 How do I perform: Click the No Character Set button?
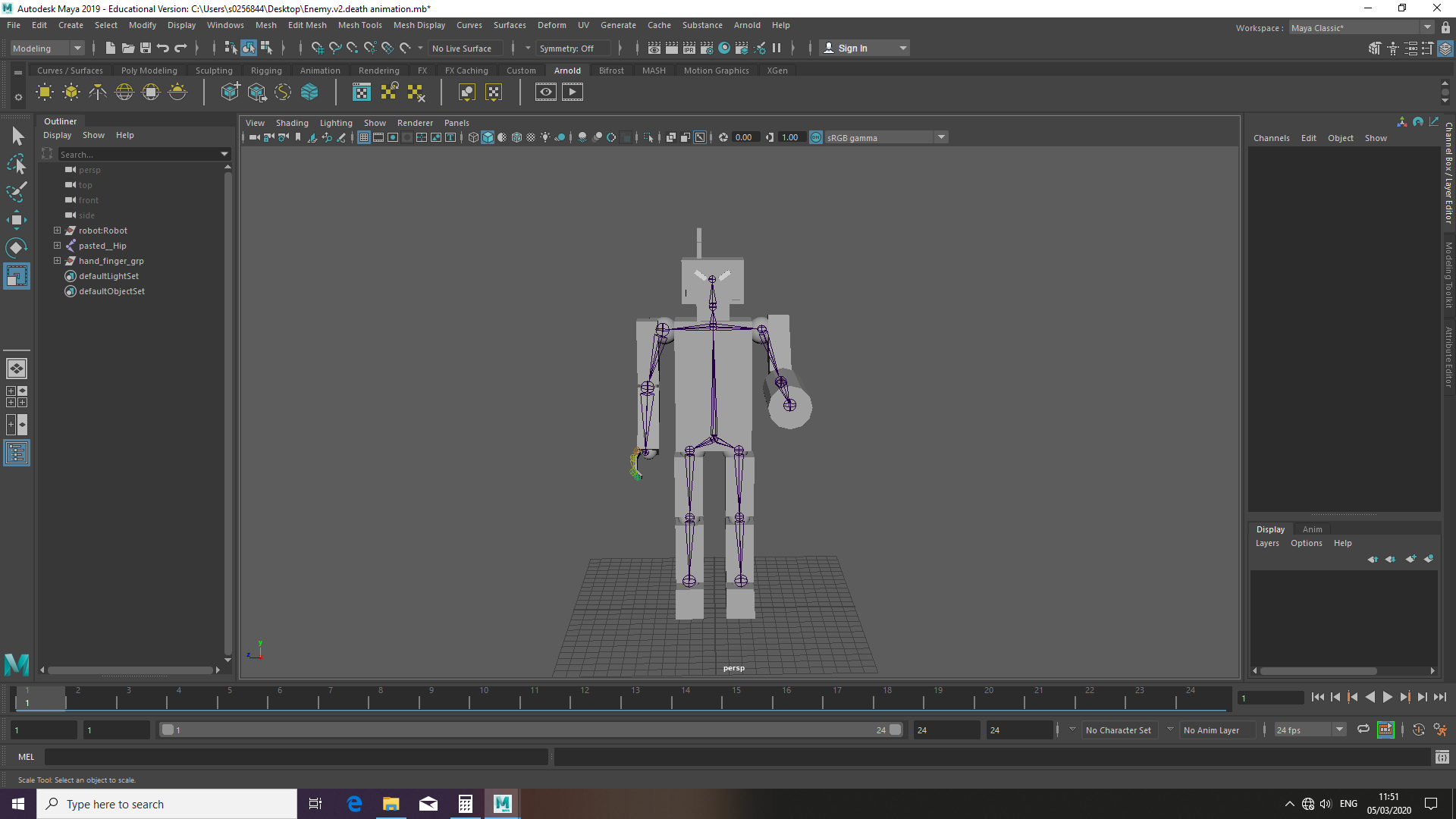[1118, 730]
